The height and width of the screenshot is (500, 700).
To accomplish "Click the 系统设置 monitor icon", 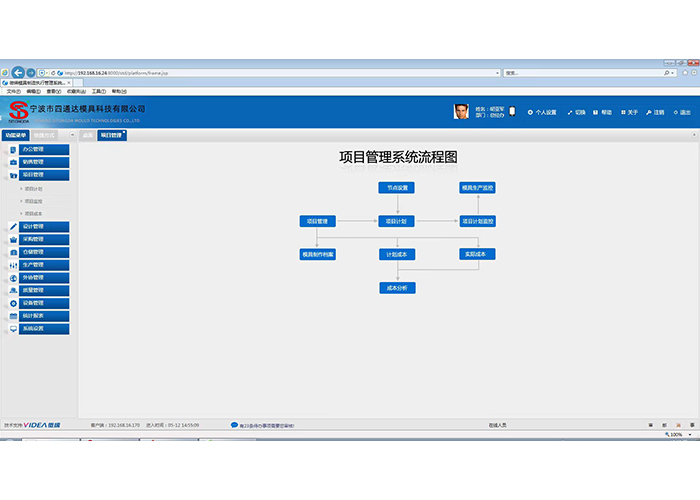I will click(13, 328).
